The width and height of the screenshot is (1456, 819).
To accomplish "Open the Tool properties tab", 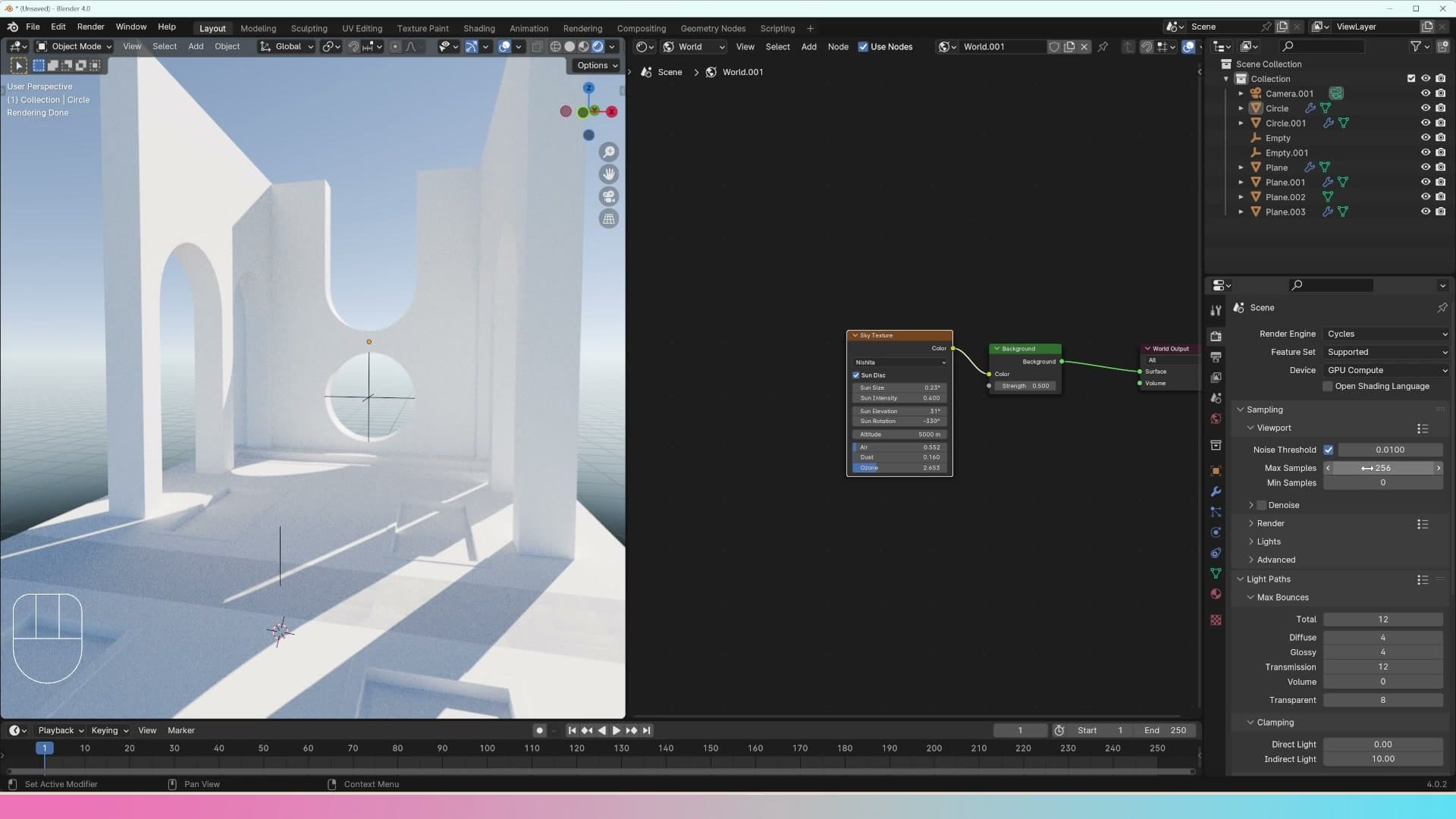I will coord(1216,310).
